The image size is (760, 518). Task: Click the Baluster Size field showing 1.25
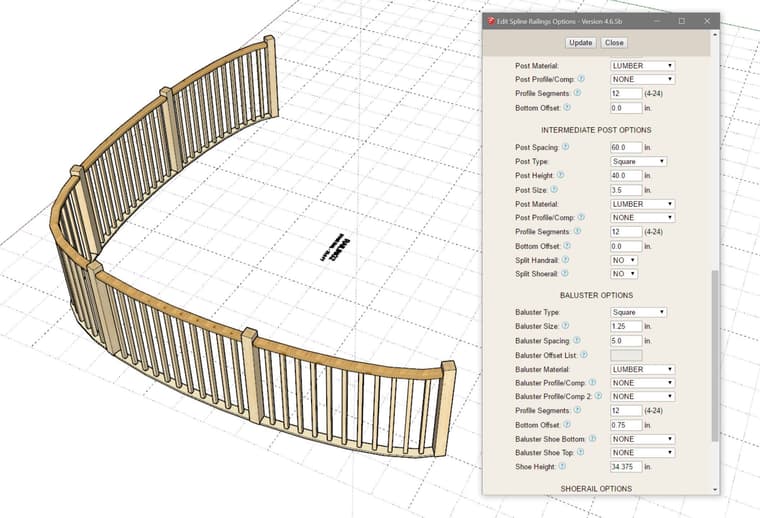[x=626, y=326]
